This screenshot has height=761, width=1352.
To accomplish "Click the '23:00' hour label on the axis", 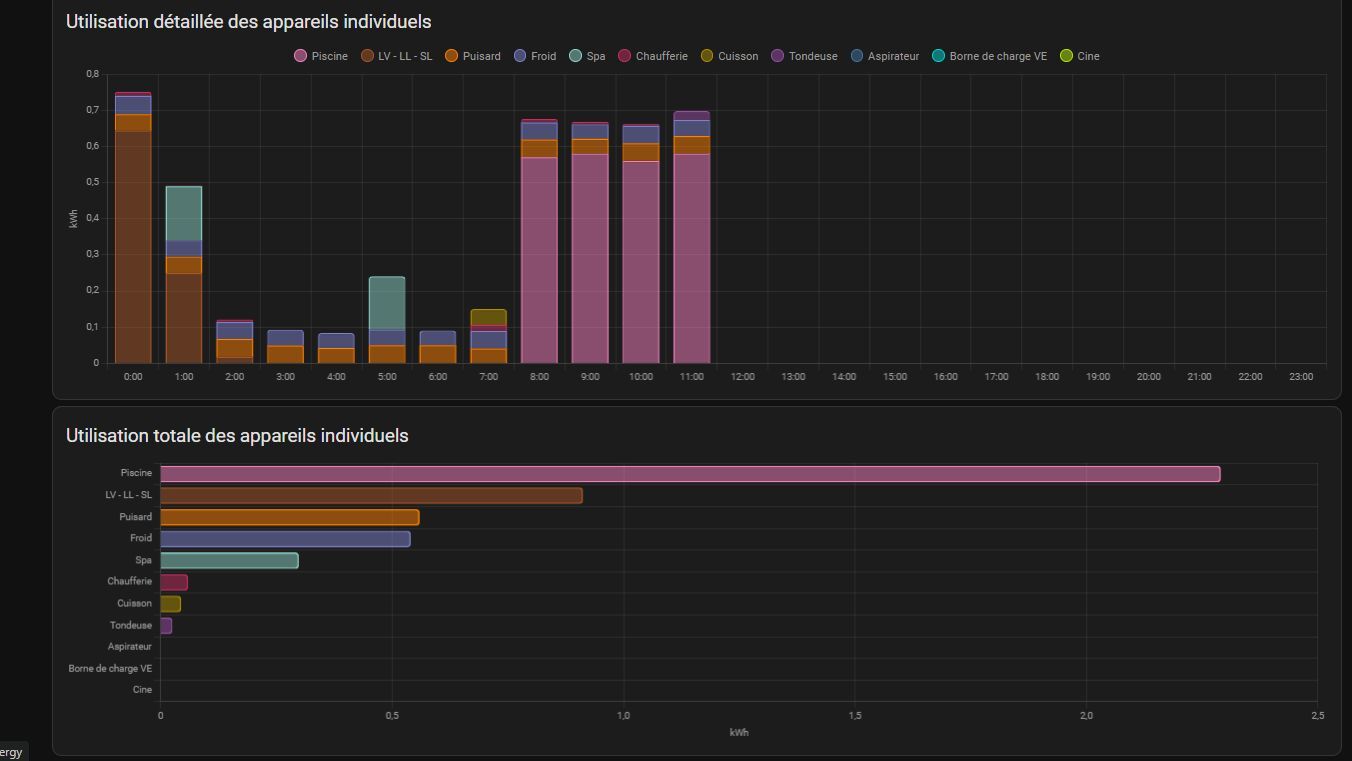I will 1300,377.
